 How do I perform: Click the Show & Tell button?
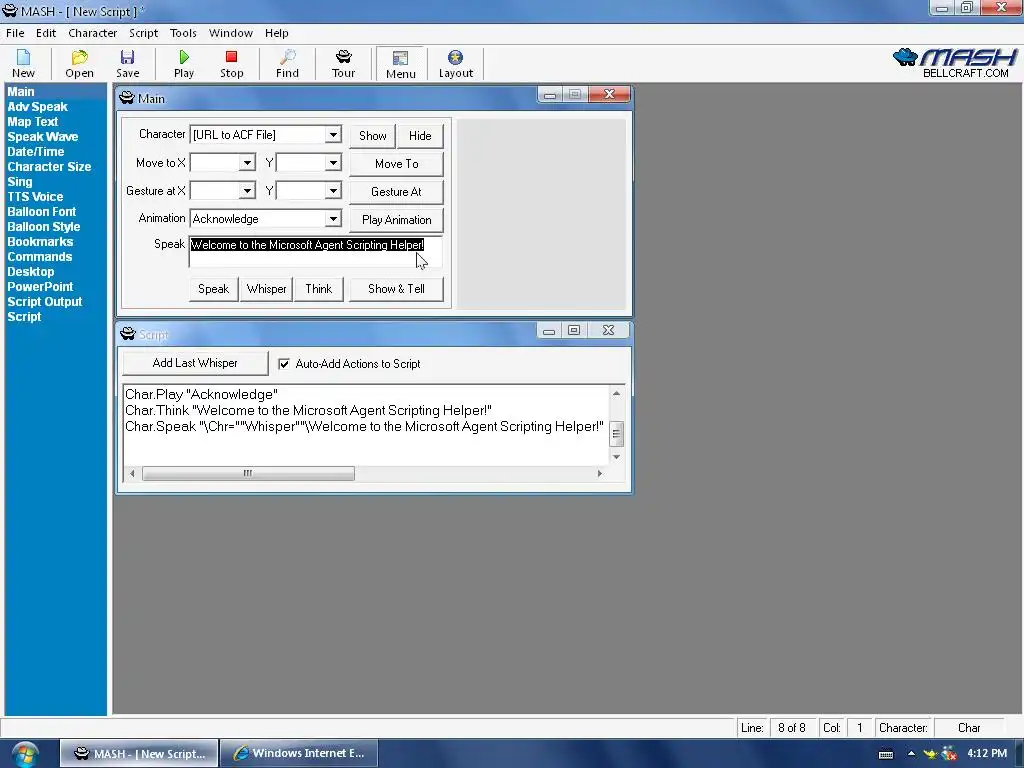(x=396, y=289)
